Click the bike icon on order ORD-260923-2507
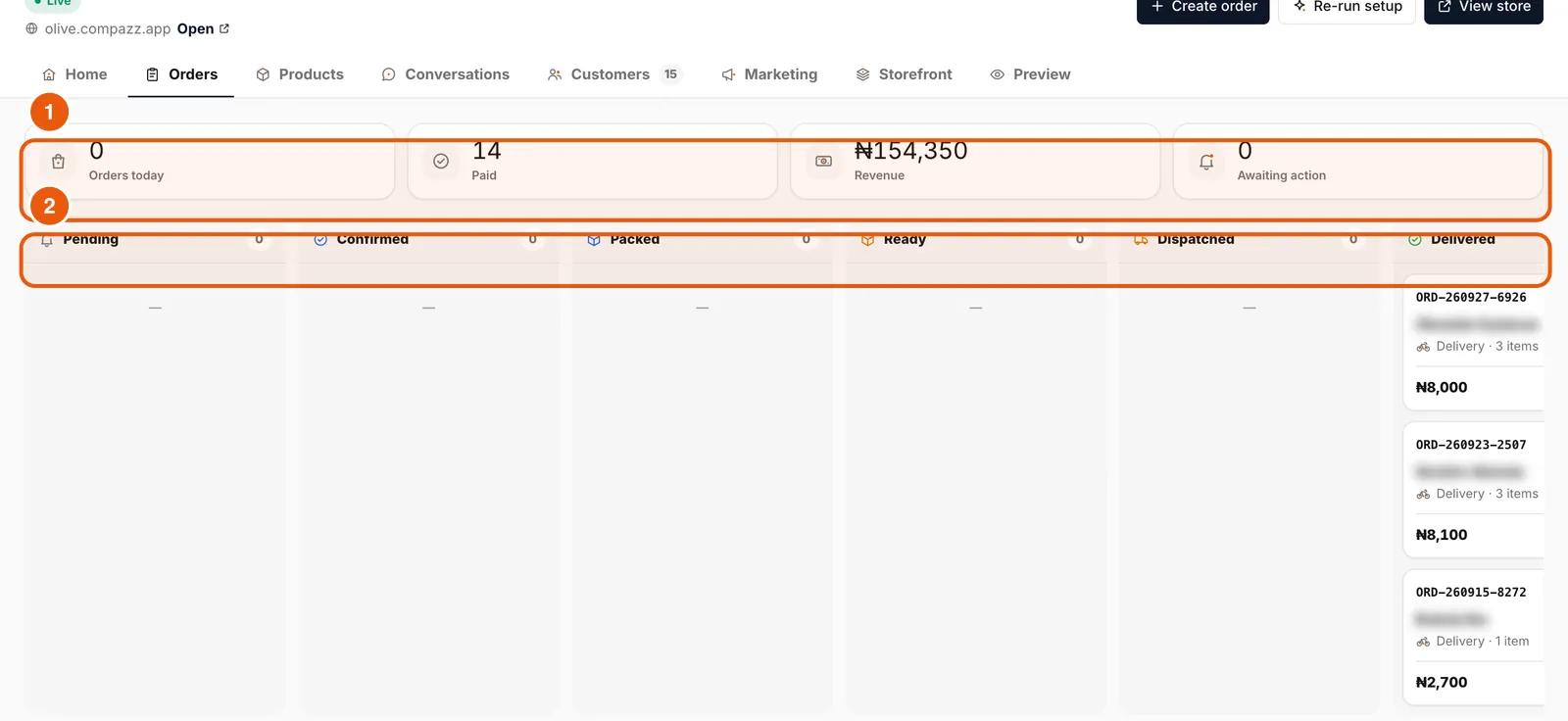Screen dimensions: 1568x721 click(x=1423, y=495)
